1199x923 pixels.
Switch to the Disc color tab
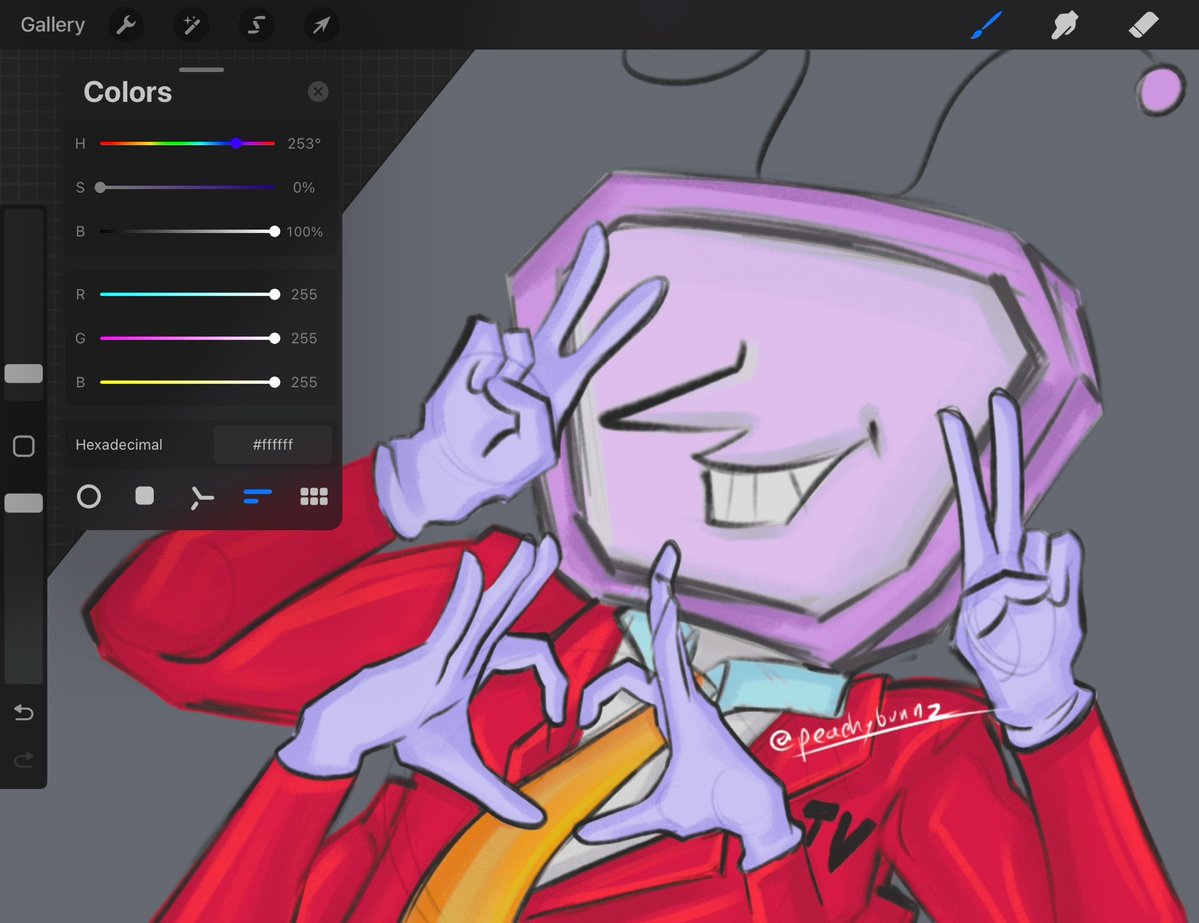[x=89, y=497]
